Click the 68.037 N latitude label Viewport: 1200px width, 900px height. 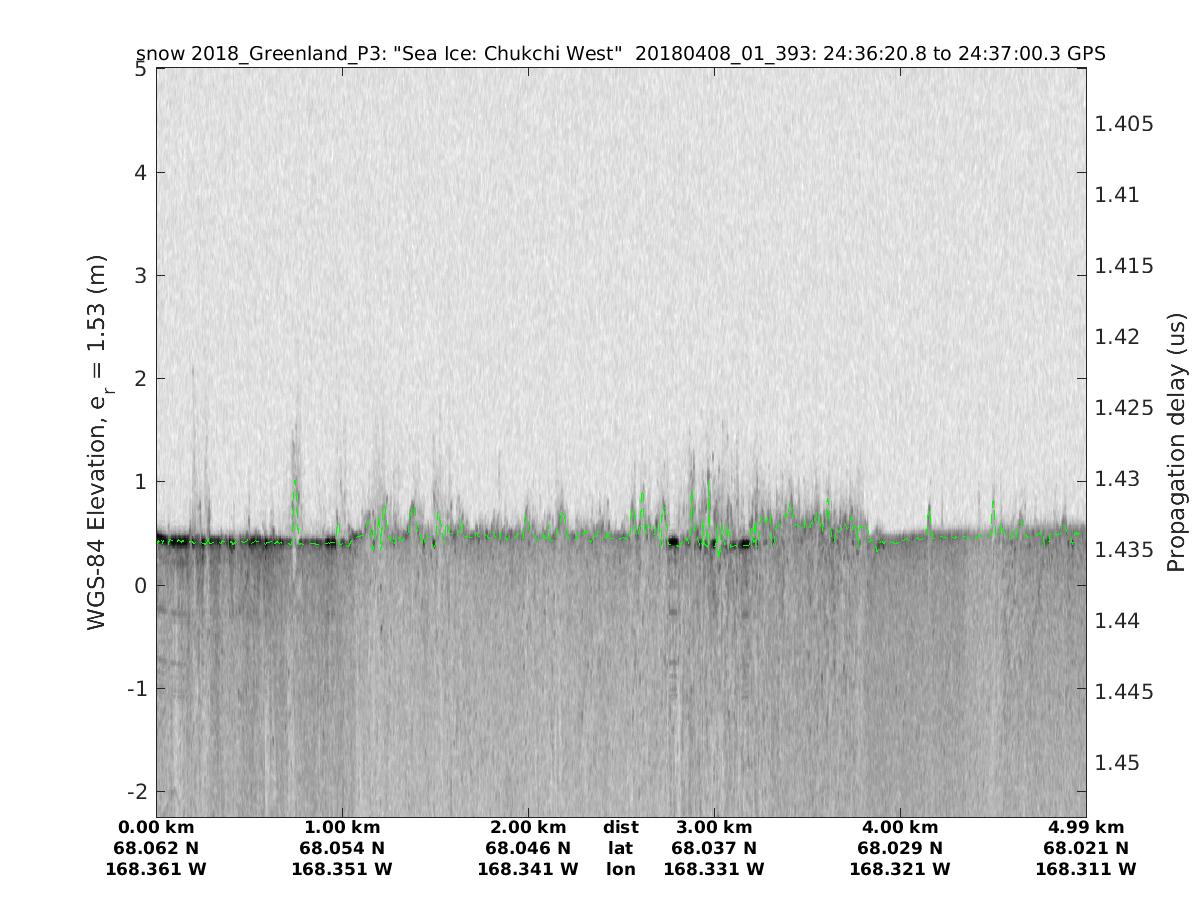(x=714, y=848)
